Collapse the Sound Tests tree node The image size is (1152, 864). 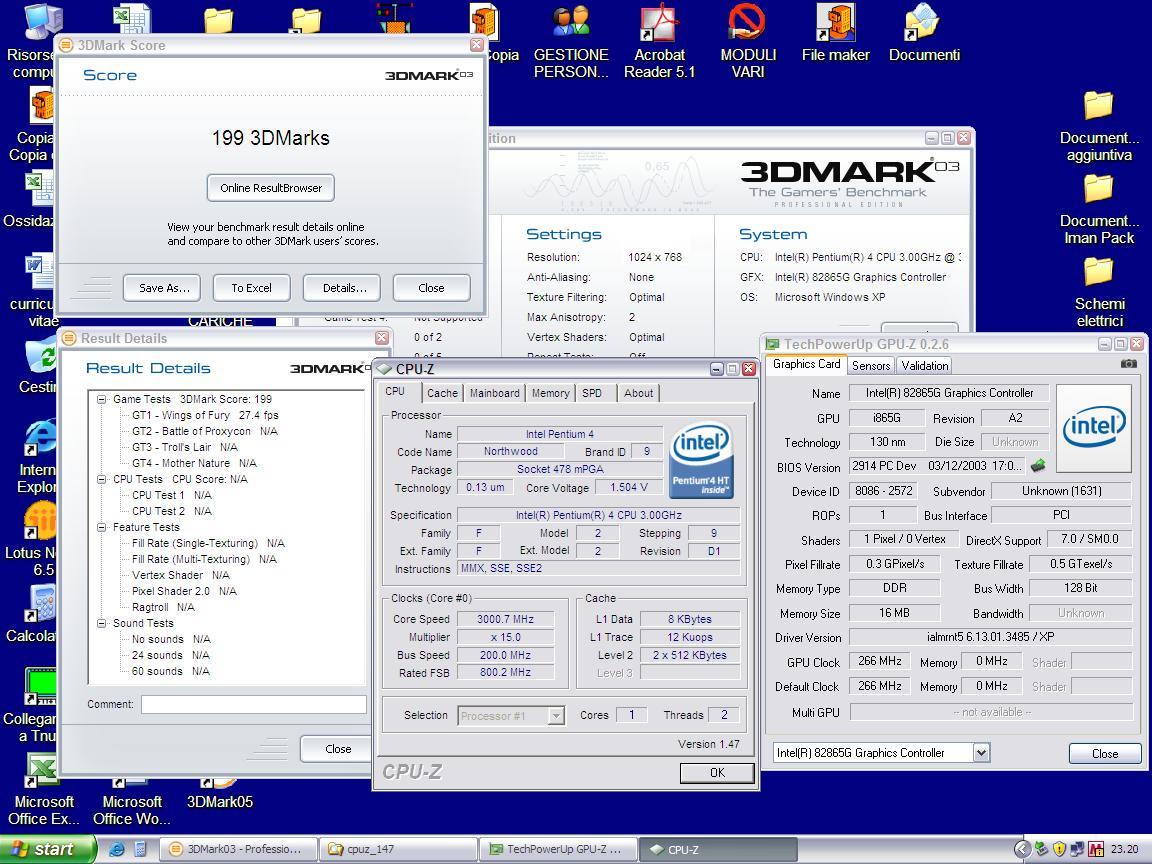(x=101, y=623)
